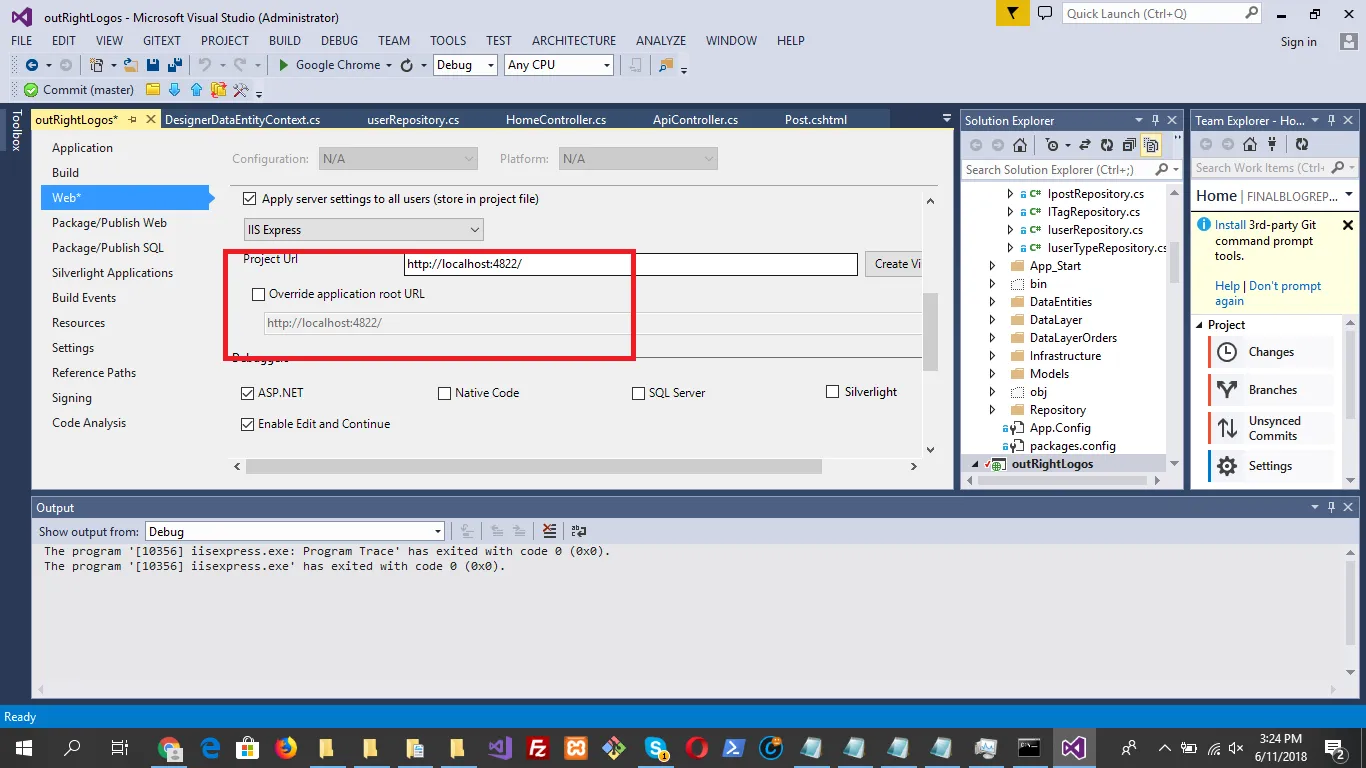Click the Save All icon in the toolbar
This screenshot has width=1366, height=768.
(x=173, y=65)
